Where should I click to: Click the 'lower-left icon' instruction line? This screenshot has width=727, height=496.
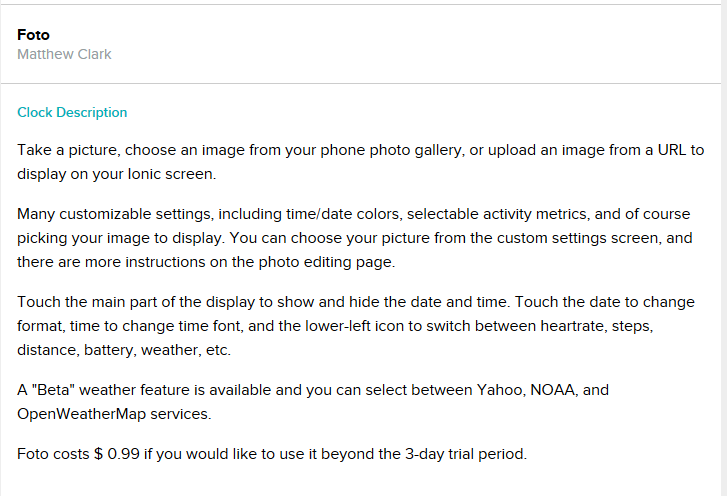pyautogui.click(x=335, y=326)
